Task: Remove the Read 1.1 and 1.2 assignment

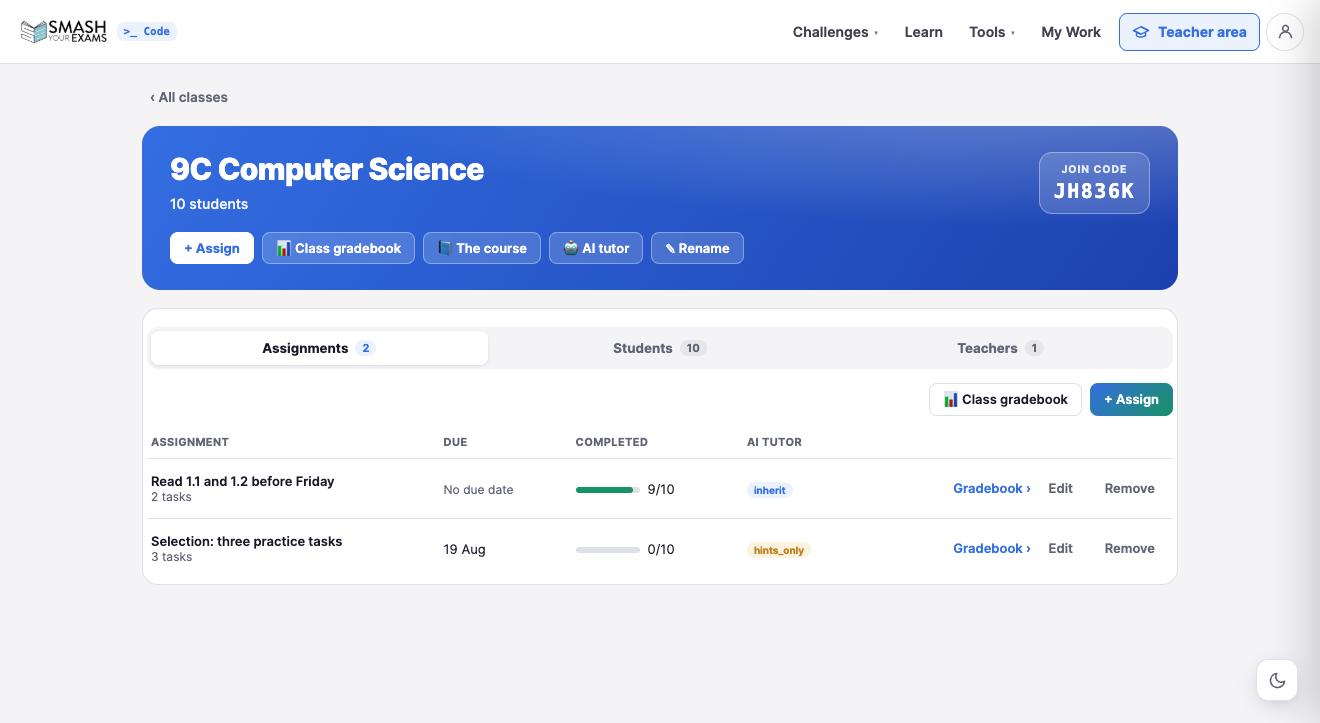Action: [1129, 488]
